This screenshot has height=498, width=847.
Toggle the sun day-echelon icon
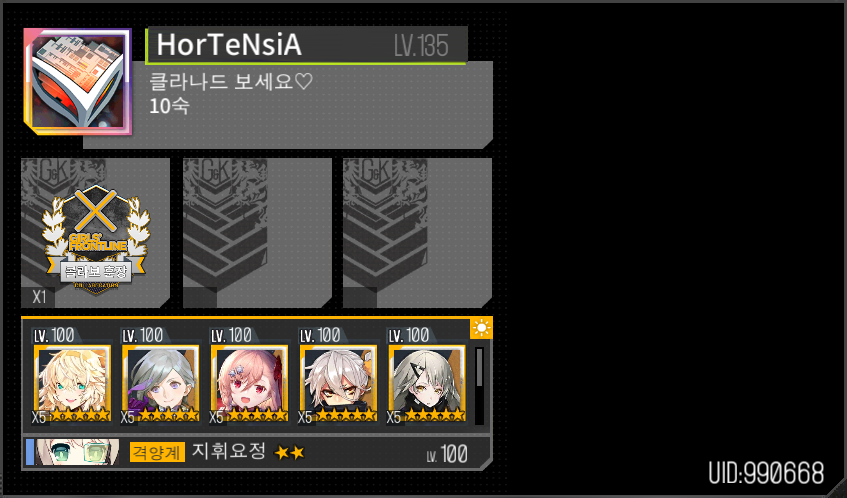click(x=481, y=328)
